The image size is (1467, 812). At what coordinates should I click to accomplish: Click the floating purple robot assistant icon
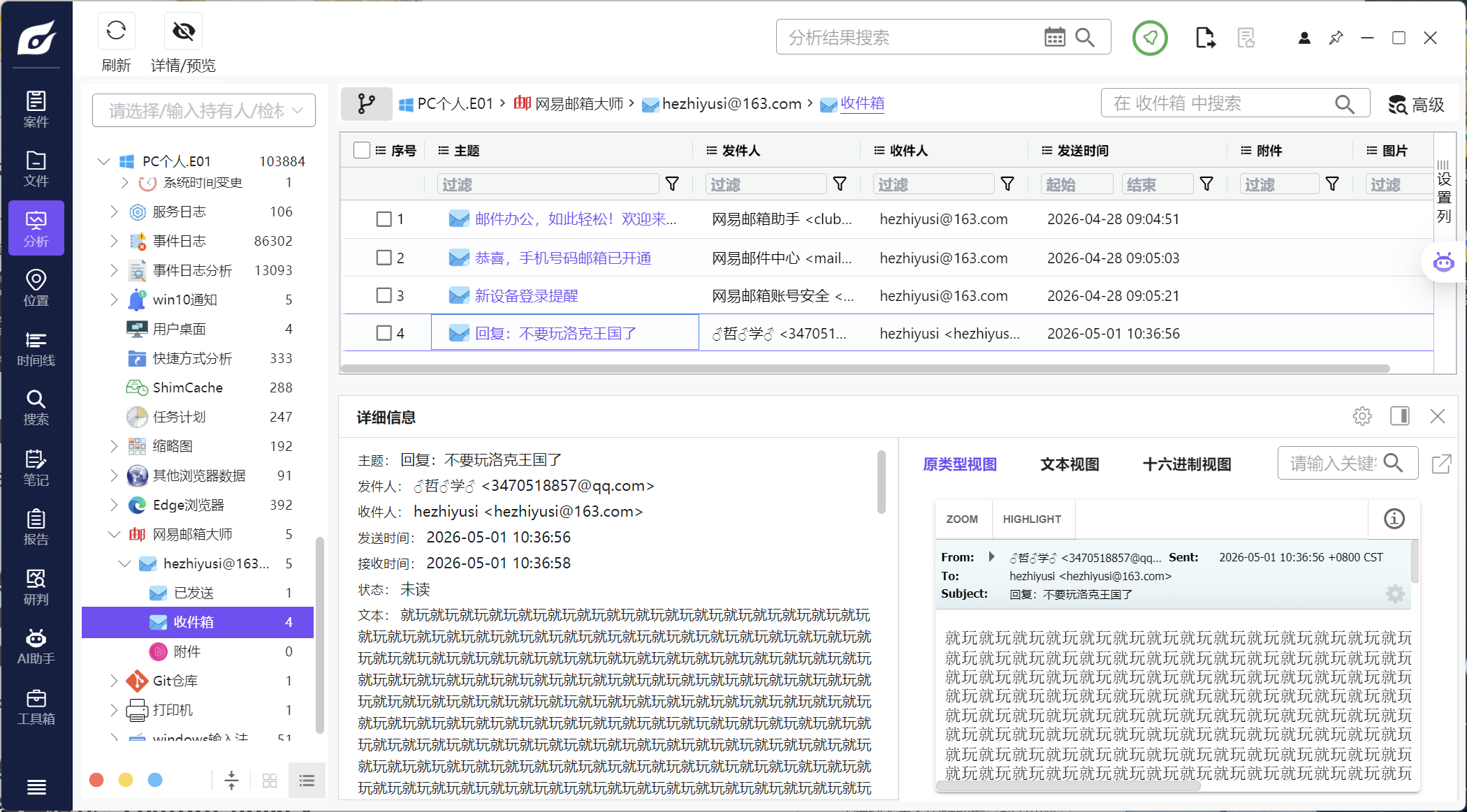[x=1444, y=263]
